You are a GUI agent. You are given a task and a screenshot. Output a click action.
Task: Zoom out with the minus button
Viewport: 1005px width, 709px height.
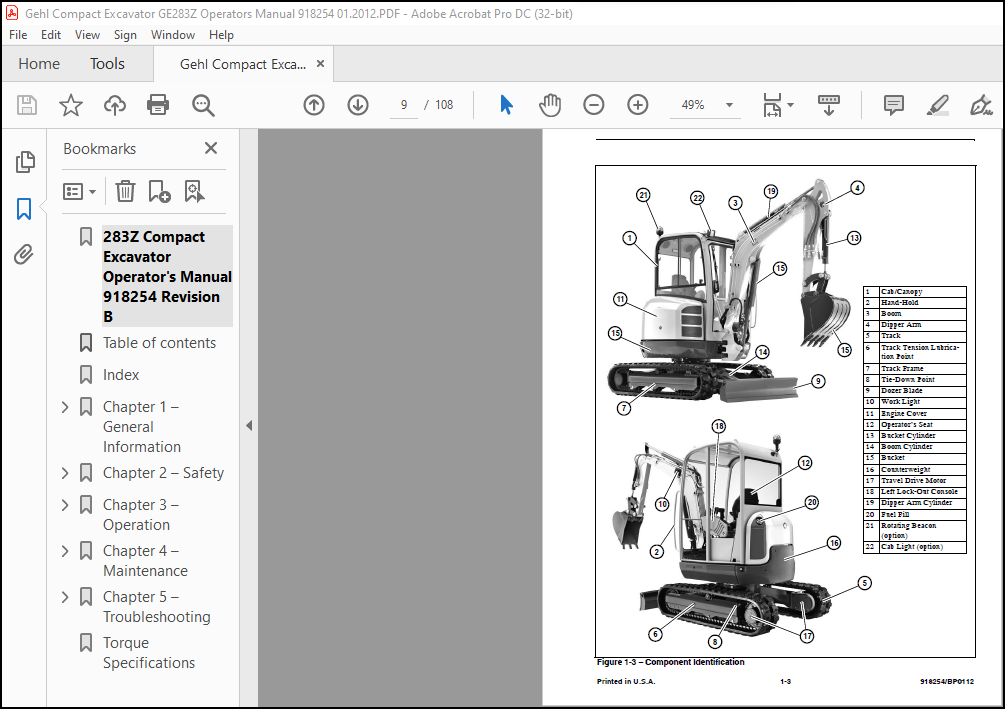coord(594,104)
